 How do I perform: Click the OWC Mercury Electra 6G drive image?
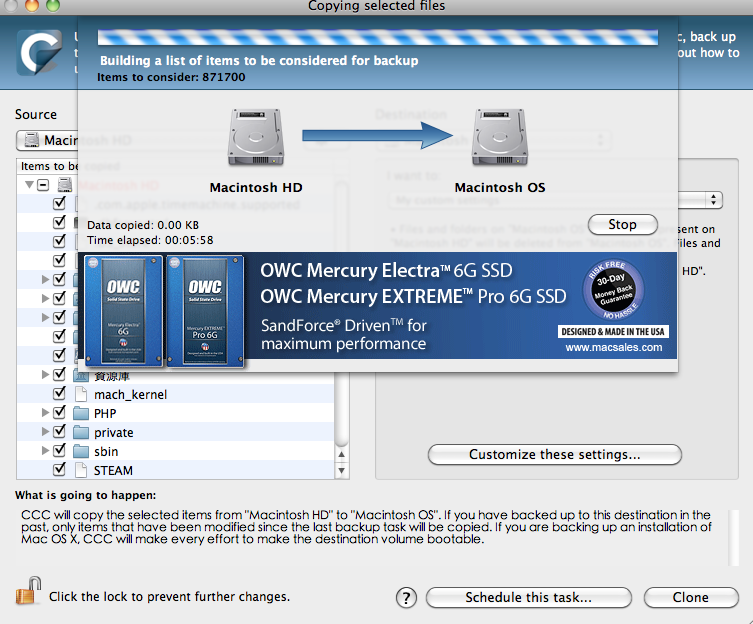pos(123,311)
